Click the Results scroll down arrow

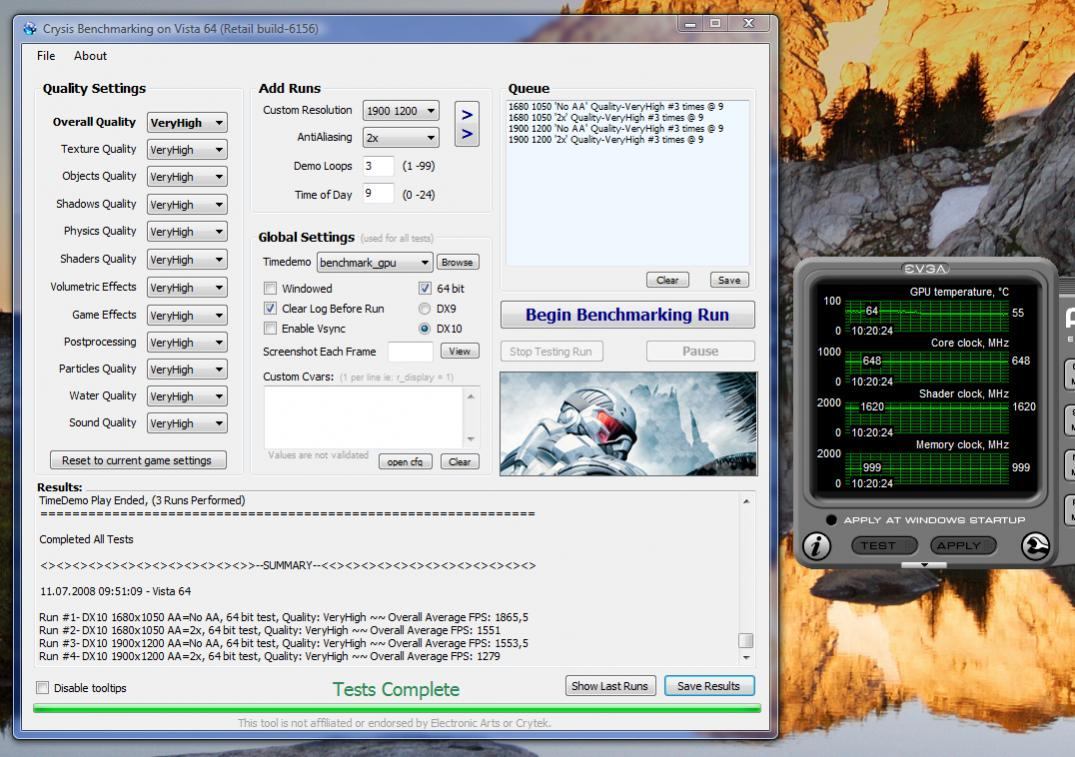coord(746,658)
